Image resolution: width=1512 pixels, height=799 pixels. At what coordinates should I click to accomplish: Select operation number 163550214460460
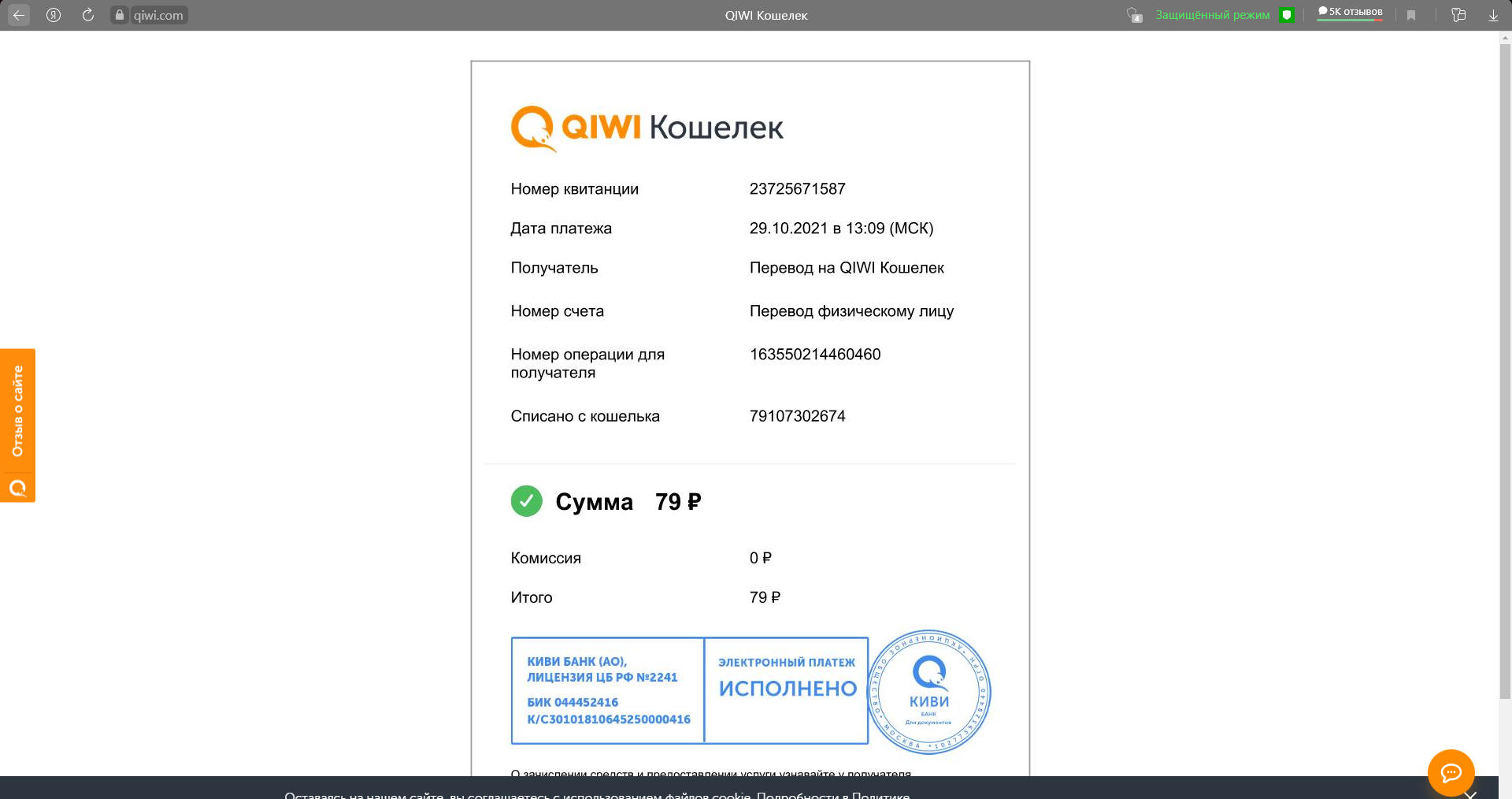point(815,355)
